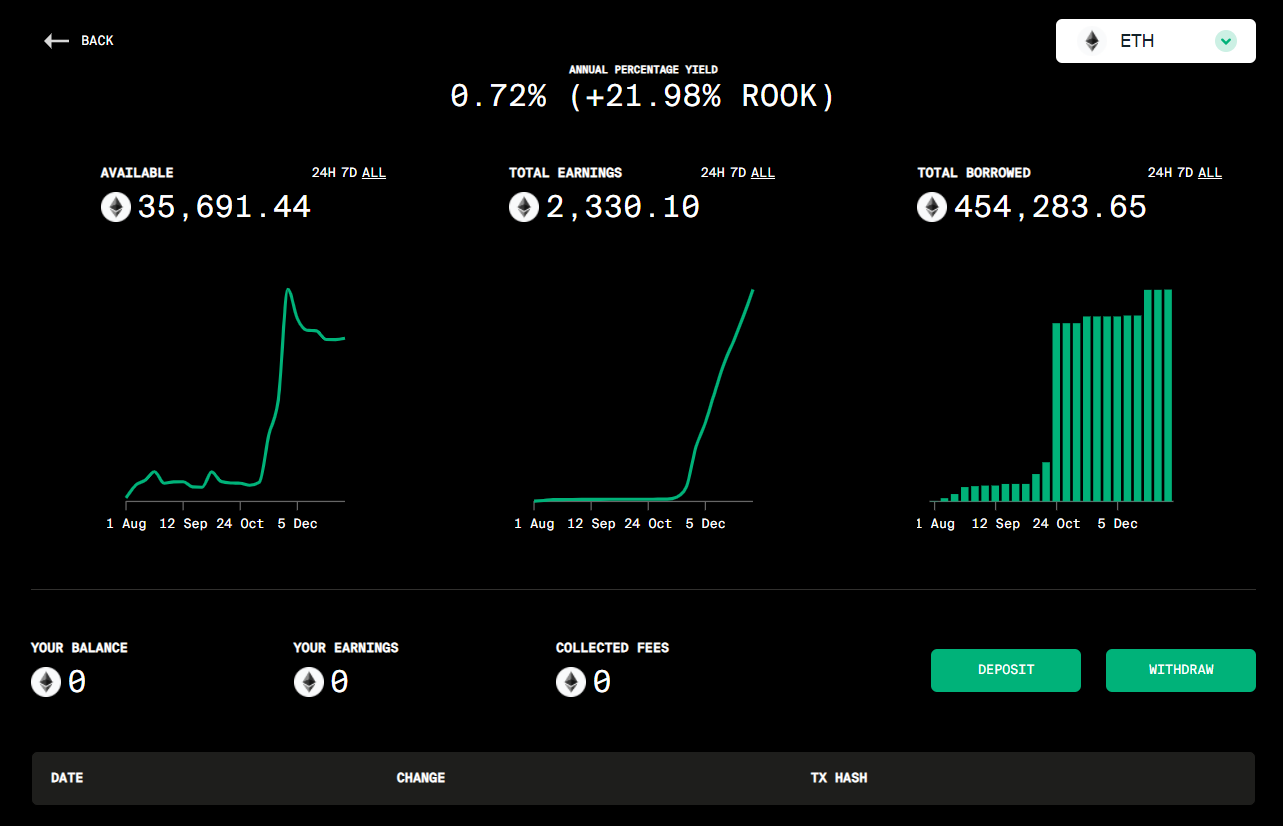Select 24H range for Total Borrowed chart

click(x=1160, y=173)
